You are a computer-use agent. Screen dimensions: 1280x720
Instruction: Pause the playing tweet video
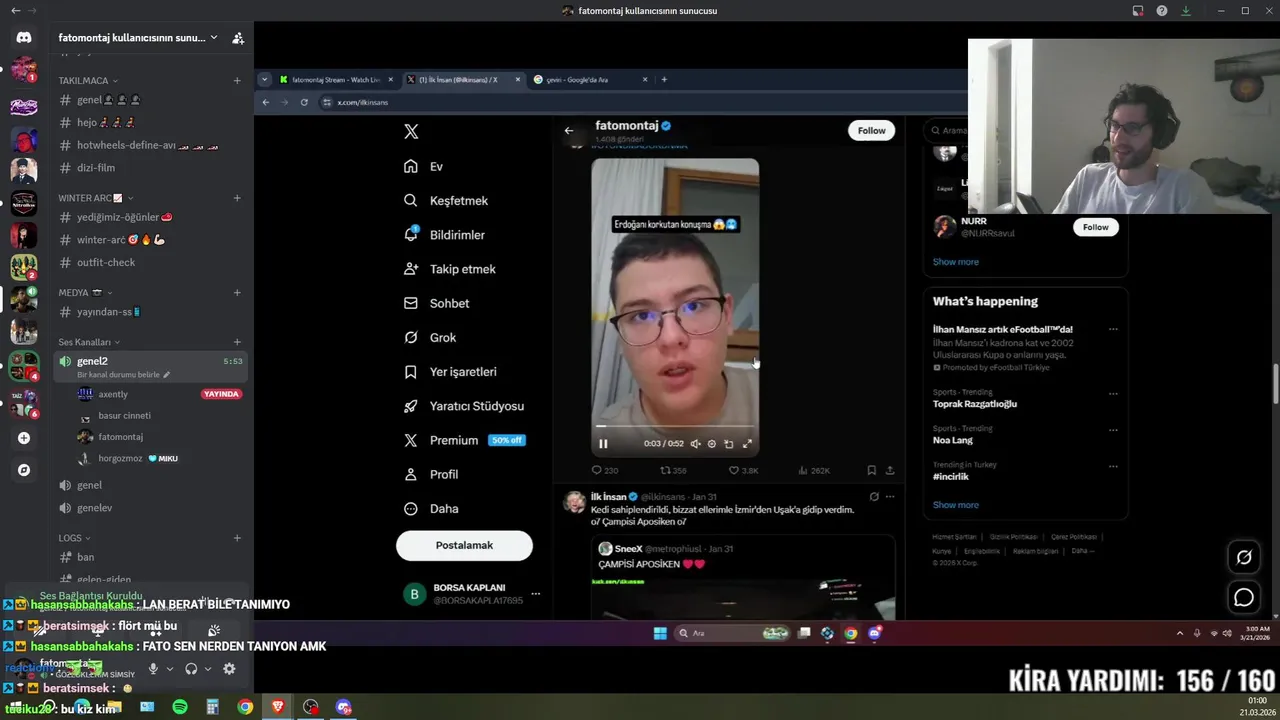pos(603,444)
